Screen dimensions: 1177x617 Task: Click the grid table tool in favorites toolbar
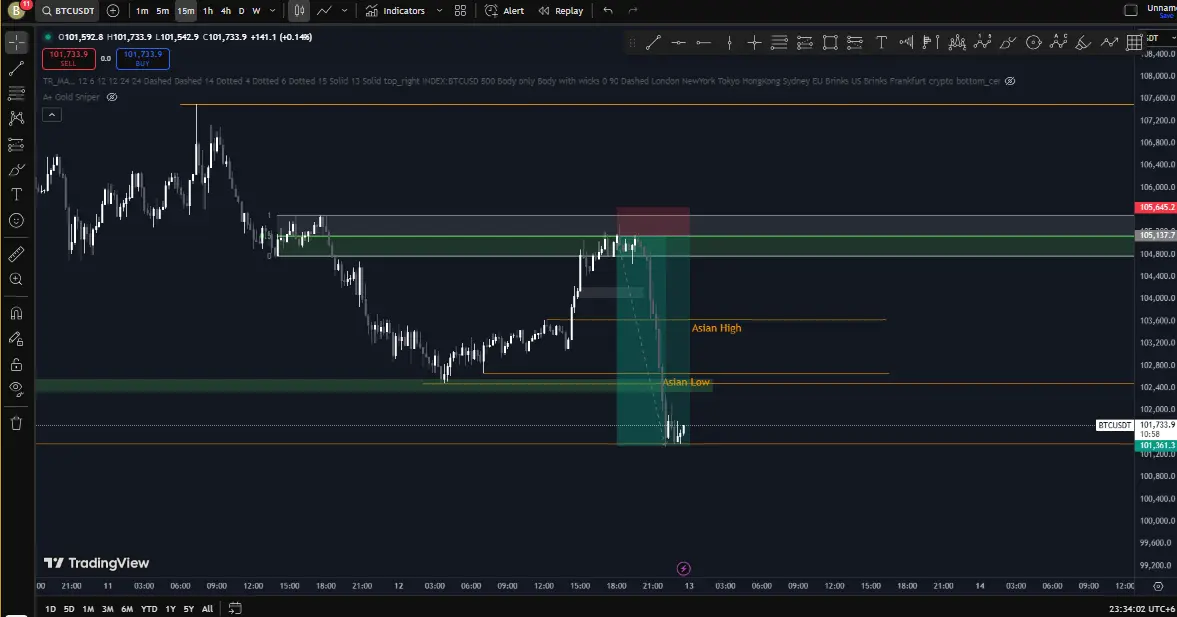pyautogui.click(x=1134, y=43)
